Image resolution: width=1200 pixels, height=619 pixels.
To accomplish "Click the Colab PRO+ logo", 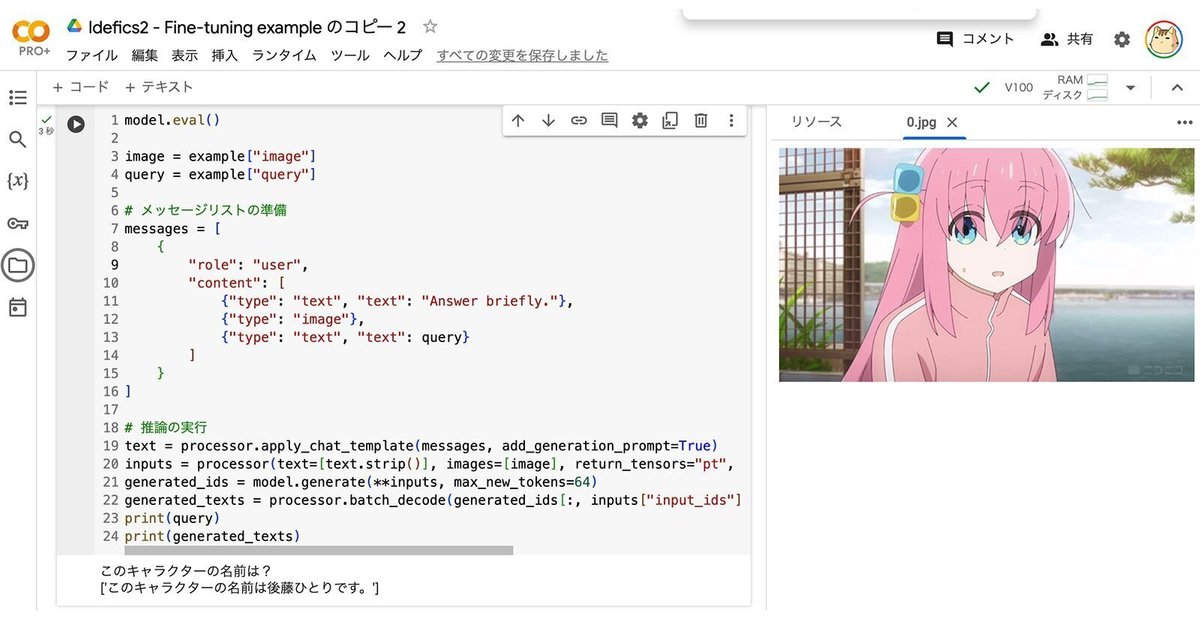I will 31,38.
